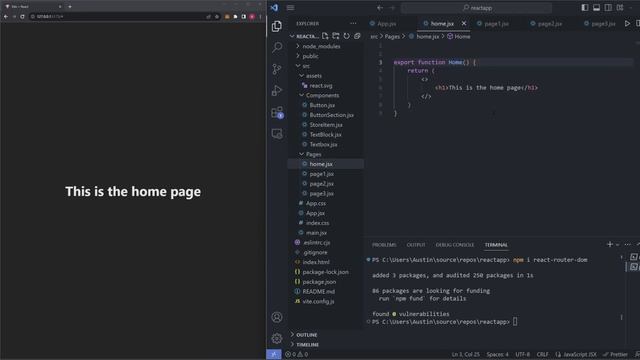
Task: Click remote window indicator in status bar
Action: pyautogui.click(x=273, y=354)
